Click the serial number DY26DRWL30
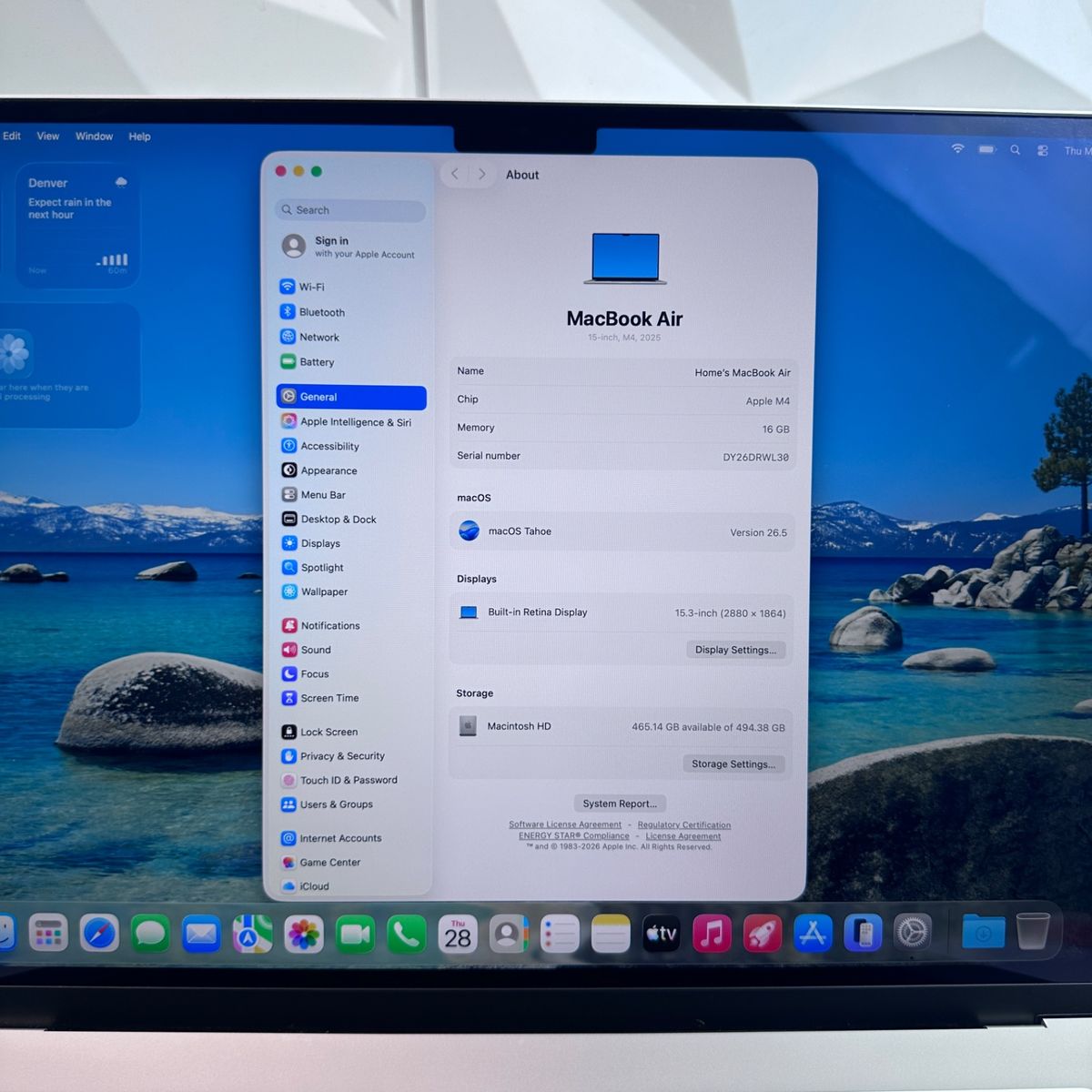The width and height of the screenshot is (1092, 1092). [756, 457]
